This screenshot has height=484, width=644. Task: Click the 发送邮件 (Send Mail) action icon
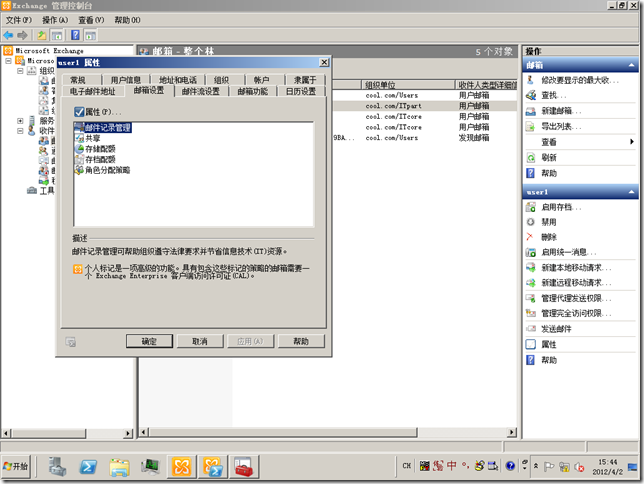[531, 329]
